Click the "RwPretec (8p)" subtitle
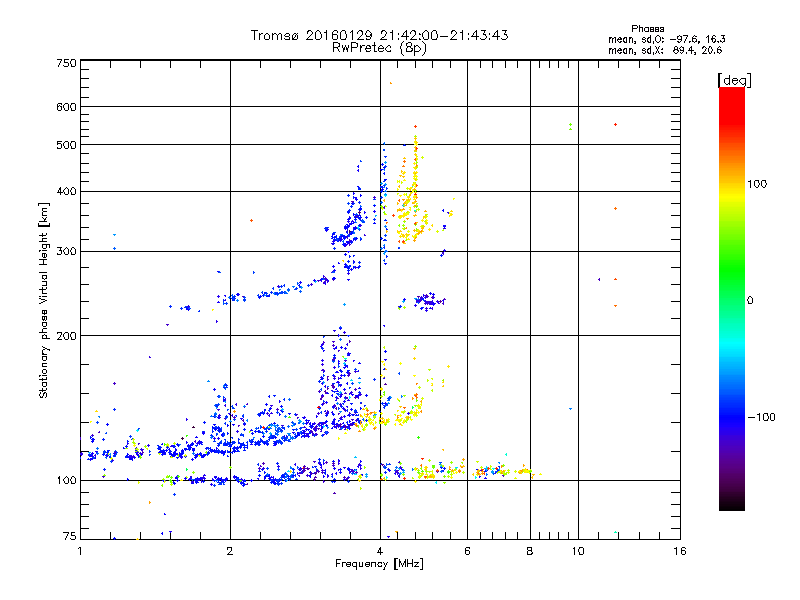The width and height of the screenshot is (800, 600). [x=379, y=48]
